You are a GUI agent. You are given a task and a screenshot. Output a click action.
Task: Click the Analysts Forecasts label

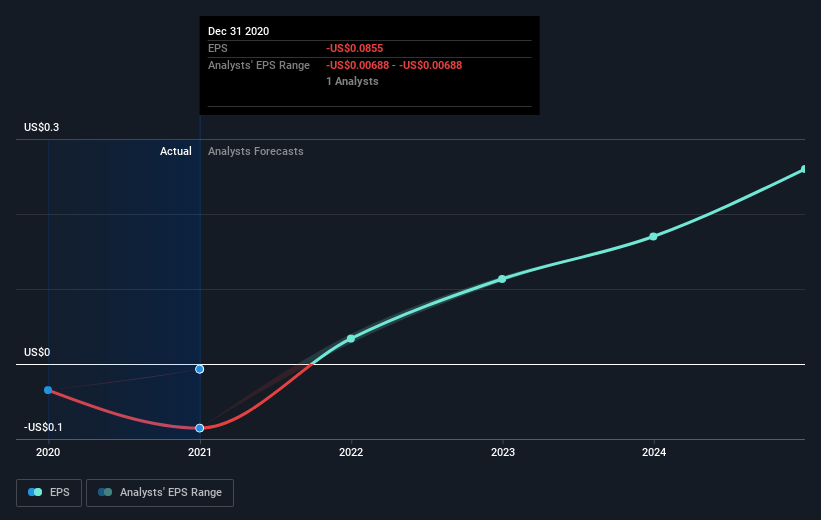[256, 151]
